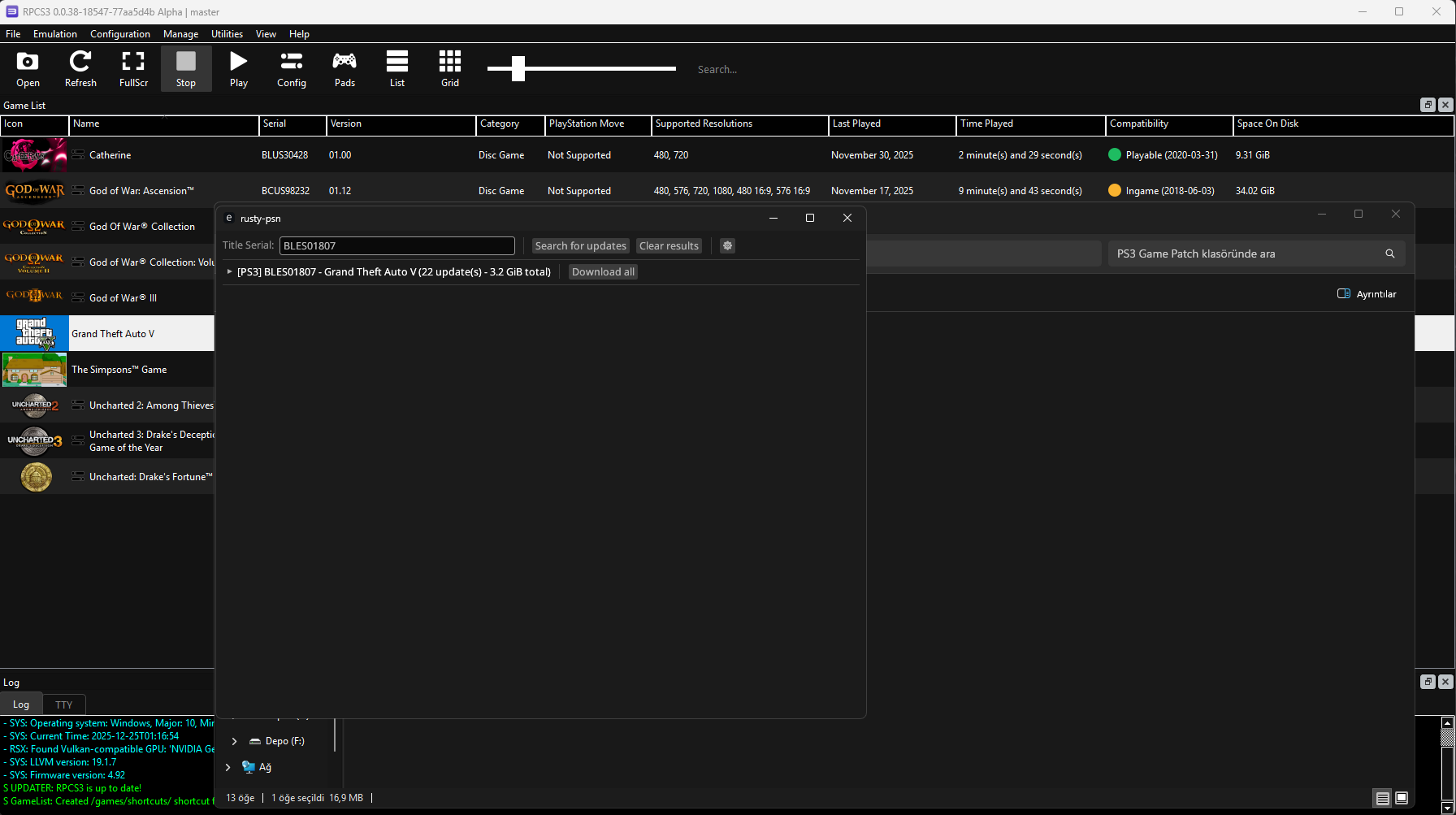The height and width of the screenshot is (815, 1456).
Task: Click the Download all button
Action: 603,272
